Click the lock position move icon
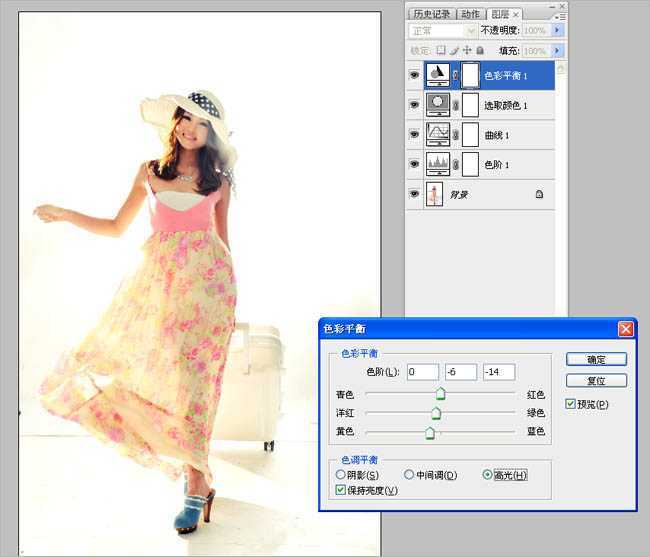Viewport: 650px width, 557px height. 467,50
